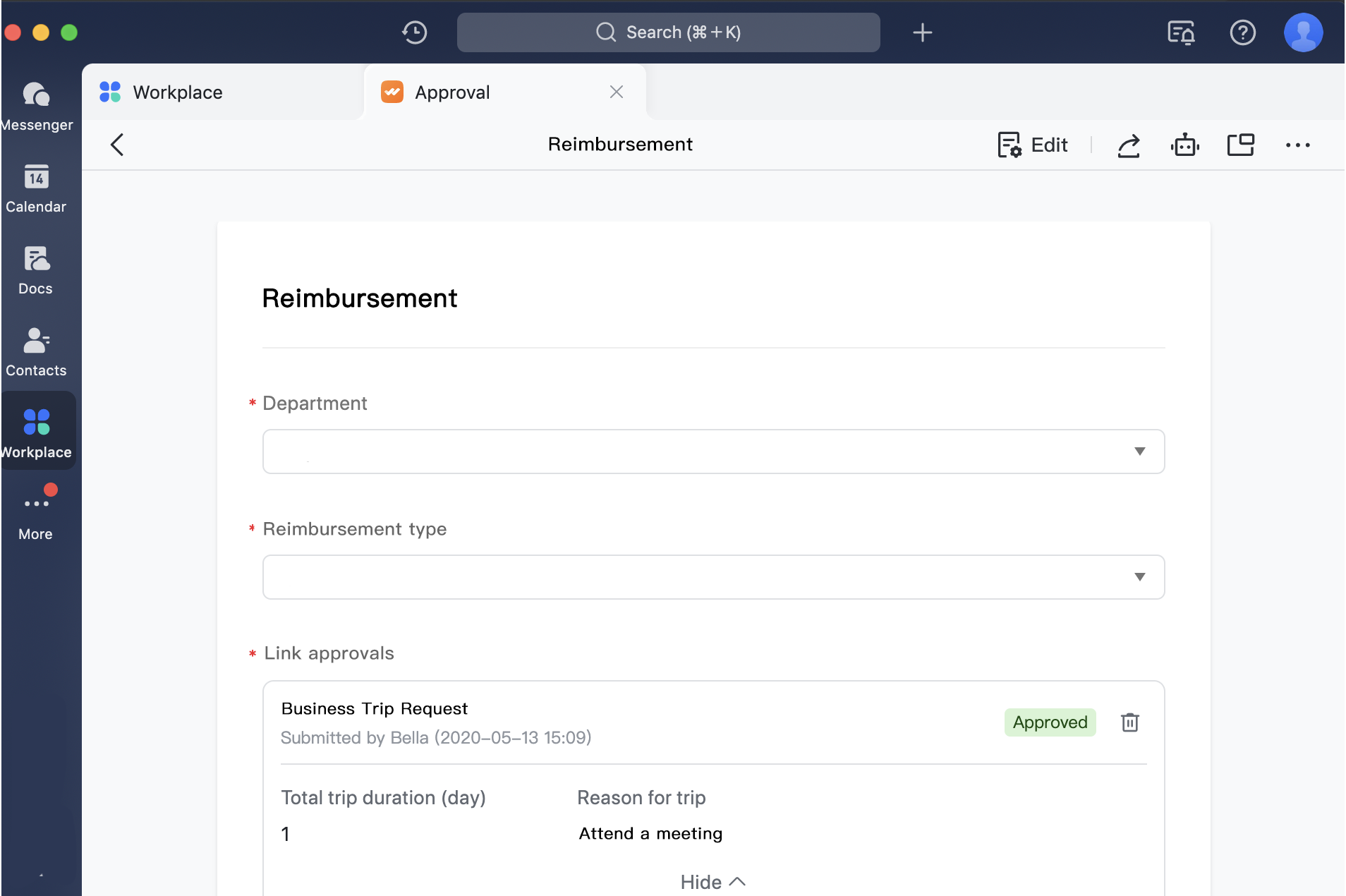Go back using the back arrow

click(117, 145)
